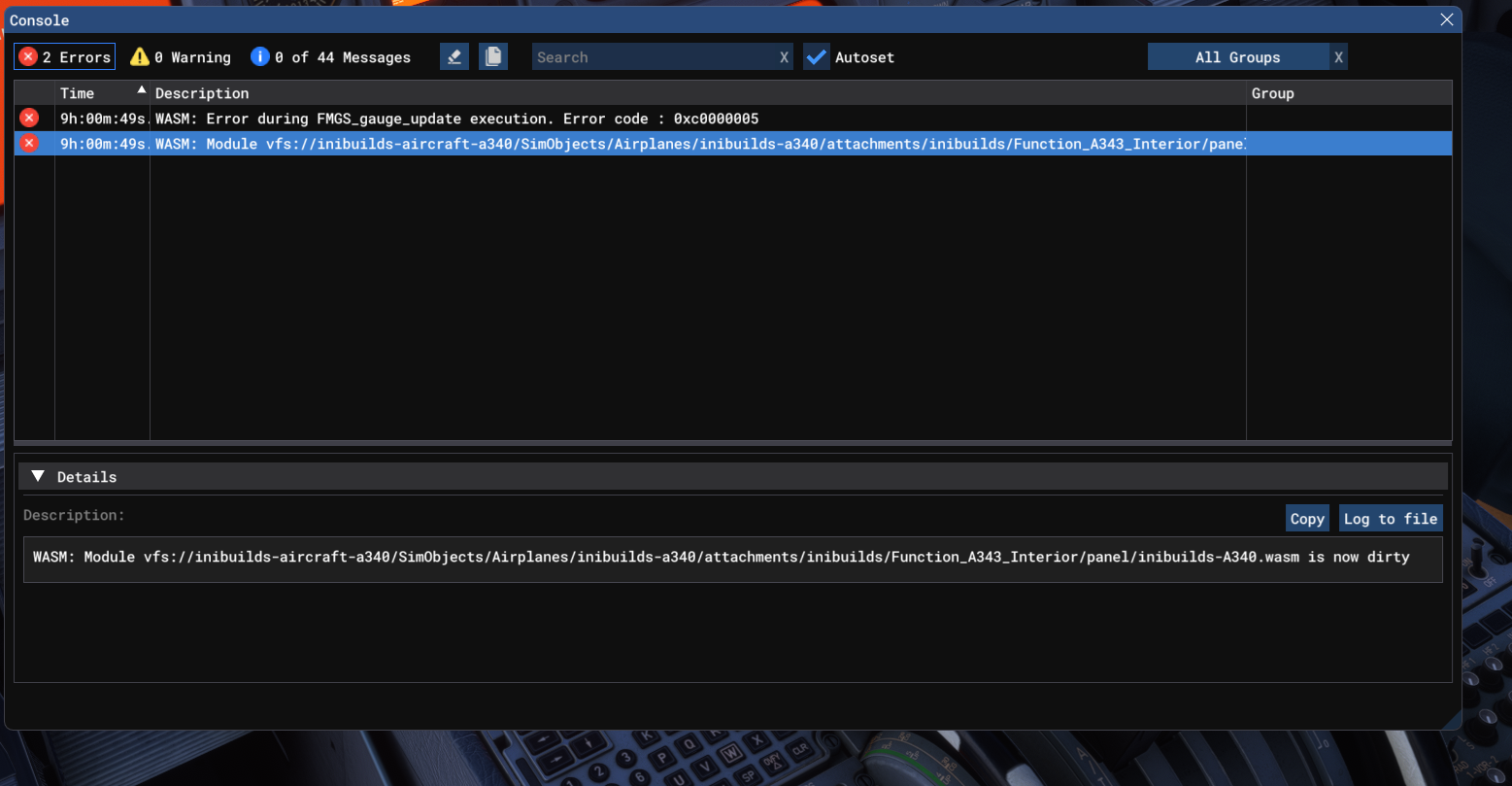Close the Console window
The width and height of the screenshot is (1512, 786).
(x=1447, y=19)
